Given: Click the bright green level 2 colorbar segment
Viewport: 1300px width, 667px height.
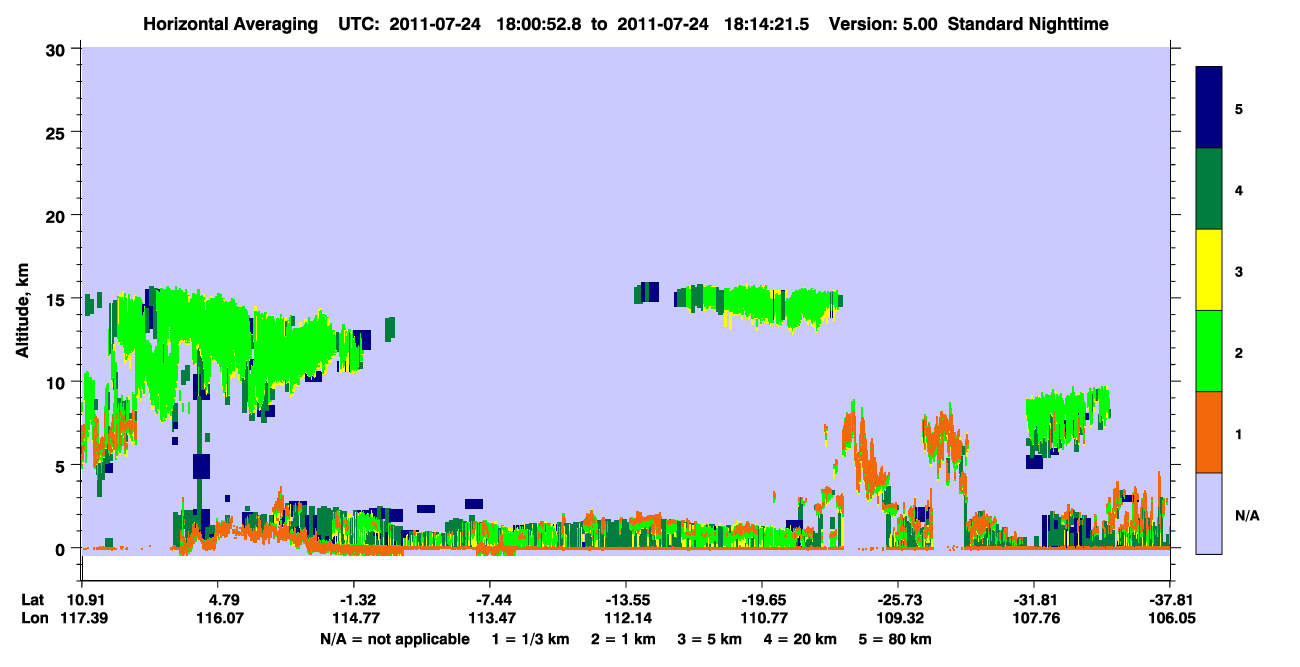Looking at the screenshot, I should [1210, 350].
